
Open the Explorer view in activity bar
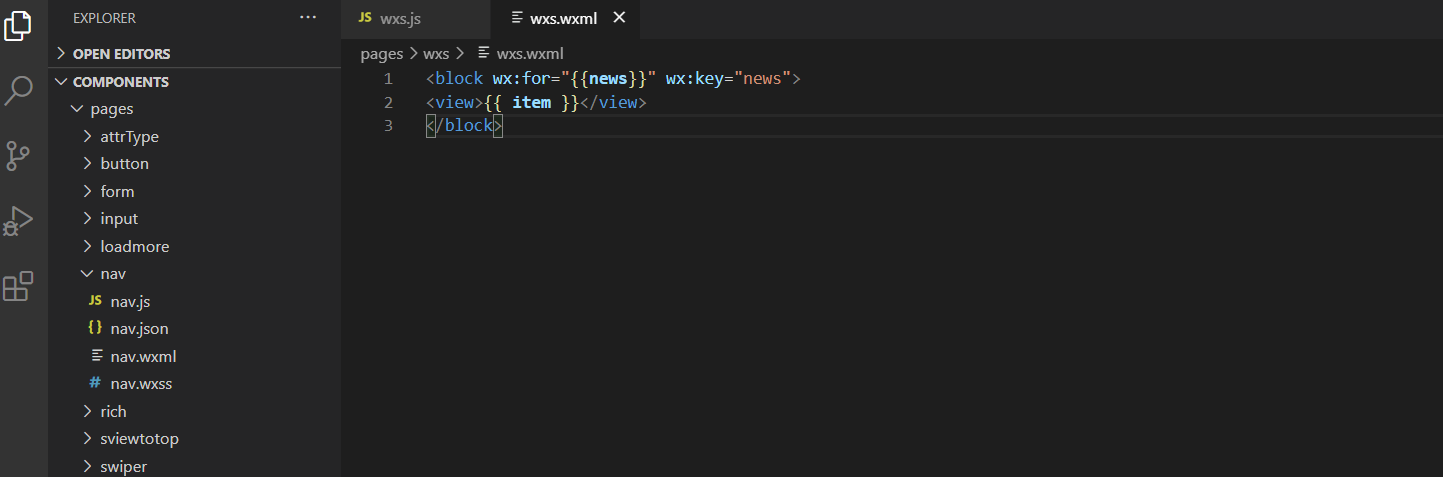(18, 24)
